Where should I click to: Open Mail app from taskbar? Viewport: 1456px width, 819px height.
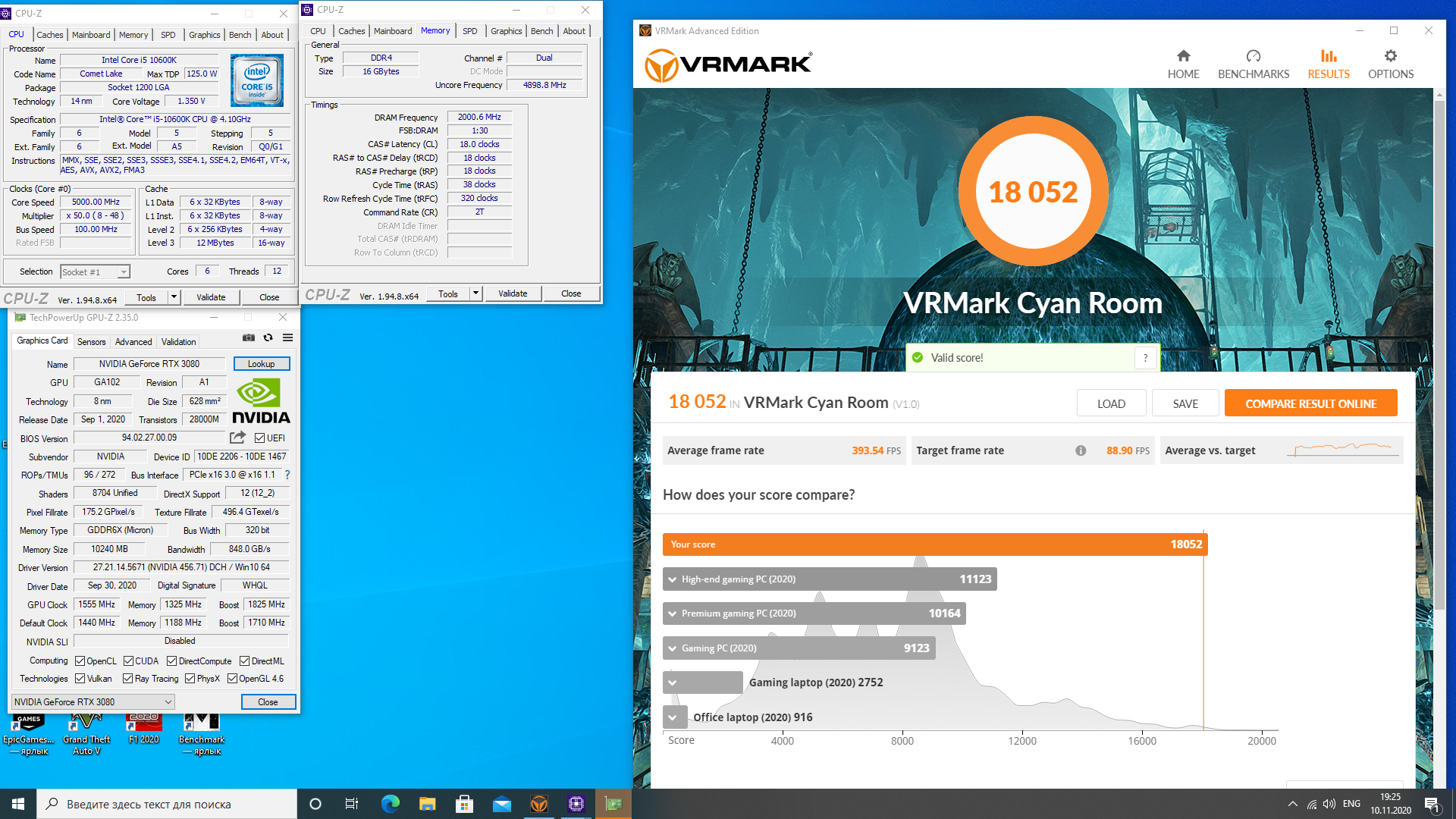coord(501,804)
